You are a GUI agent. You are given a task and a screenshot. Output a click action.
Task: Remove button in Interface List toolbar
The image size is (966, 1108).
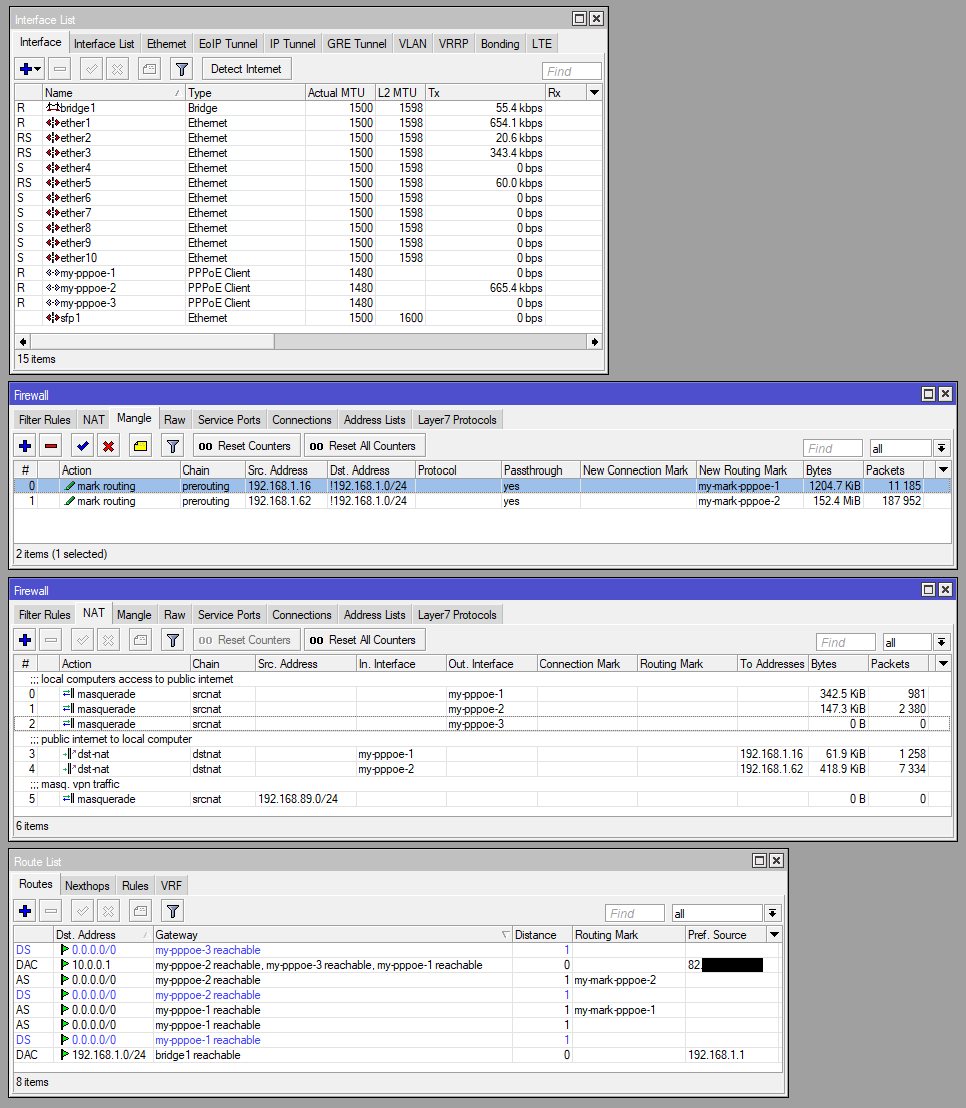click(x=61, y=69)
